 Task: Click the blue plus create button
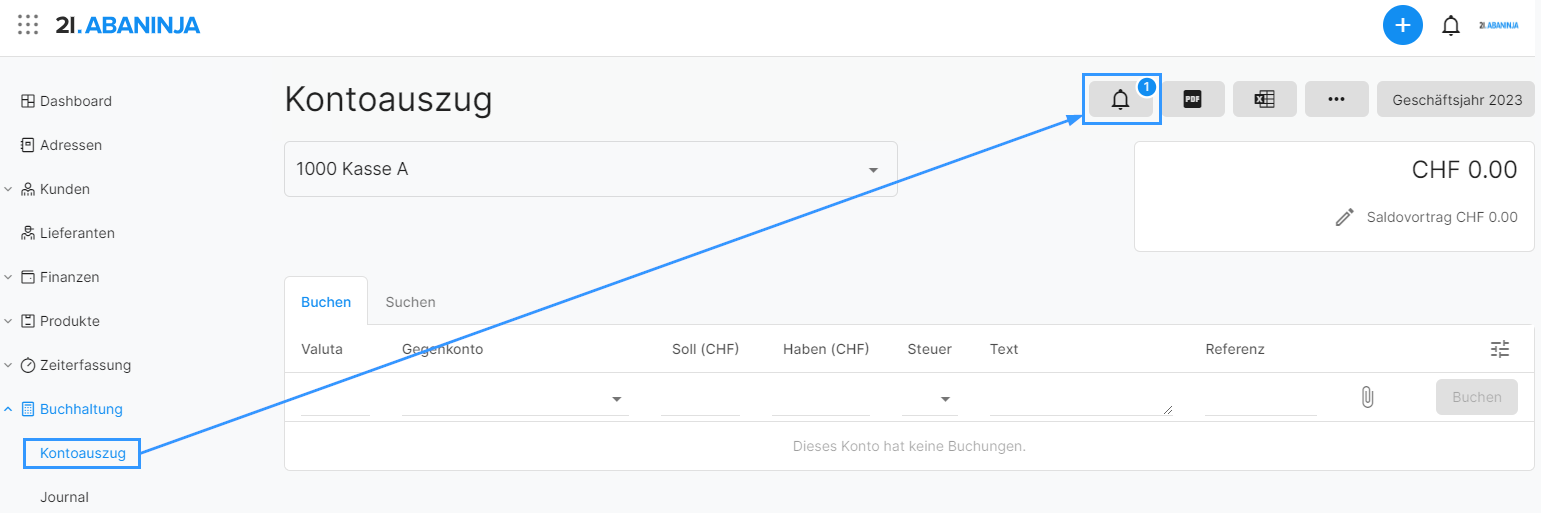[1403, 25]
